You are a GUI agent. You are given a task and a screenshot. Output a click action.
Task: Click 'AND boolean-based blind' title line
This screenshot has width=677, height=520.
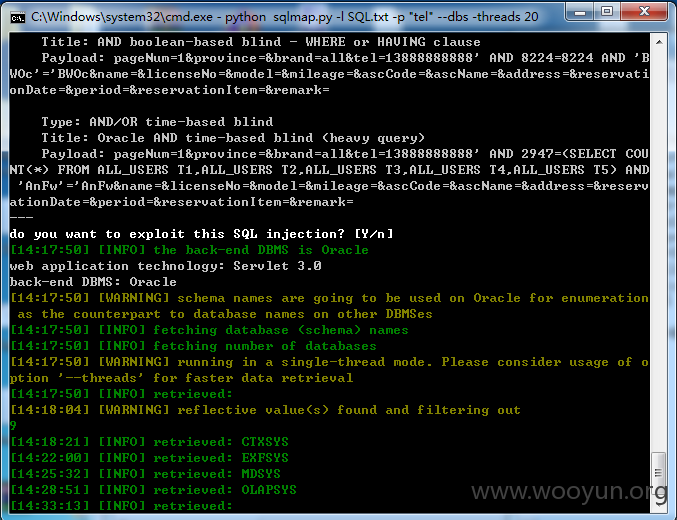click(x=261, y=42)
